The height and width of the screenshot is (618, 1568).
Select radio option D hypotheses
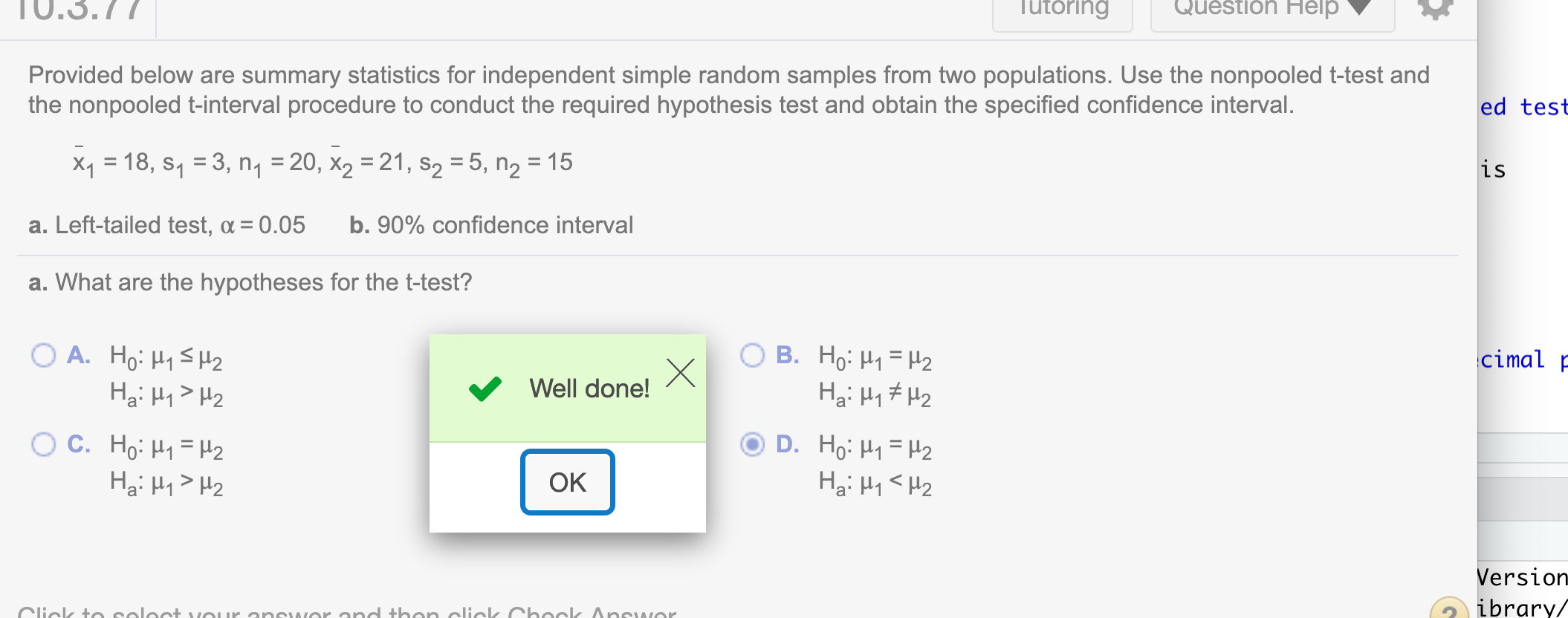(752, 445)
